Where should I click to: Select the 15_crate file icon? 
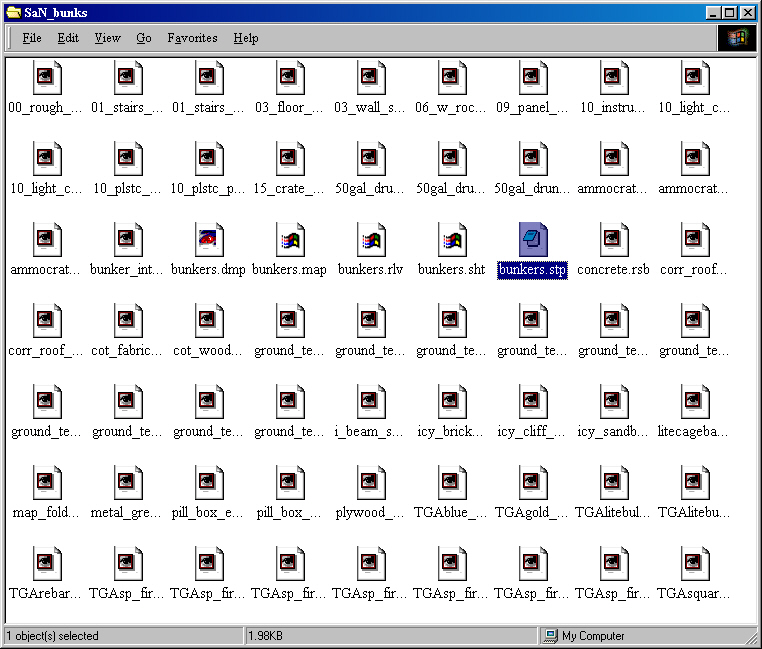(x=290, y=158)
